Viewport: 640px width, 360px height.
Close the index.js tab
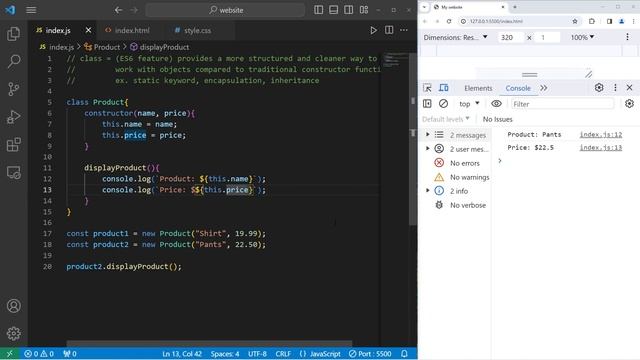click(88, 30)
